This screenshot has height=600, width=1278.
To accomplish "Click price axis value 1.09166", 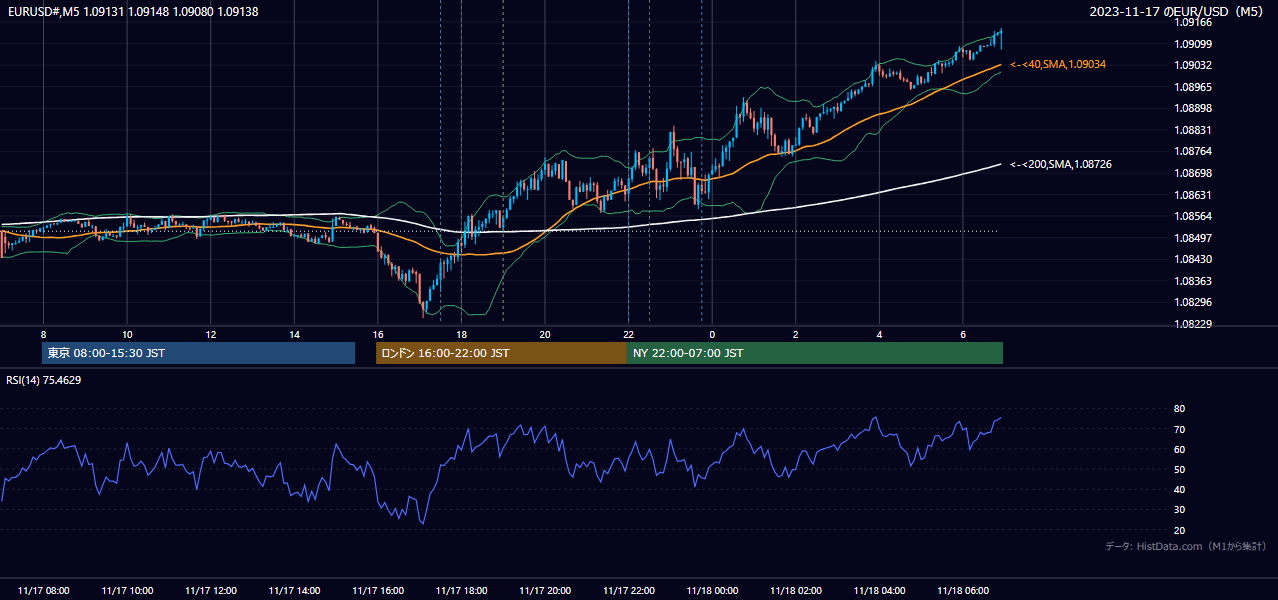I will coord(1192,22).
